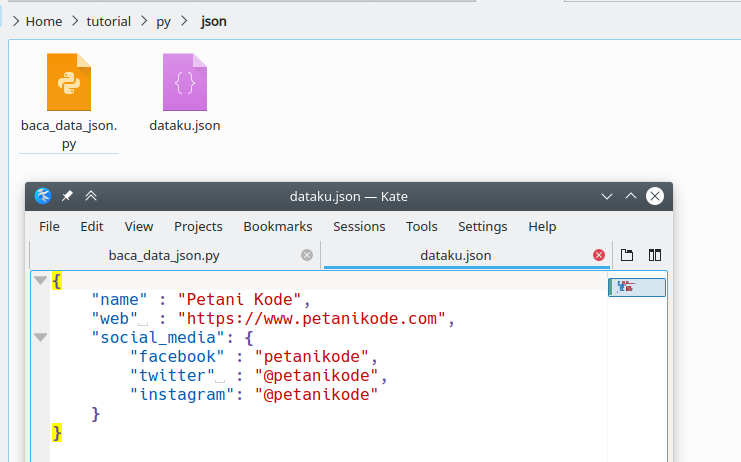This screenshot has width=741, height=462.
Task: Open the Settings menu
Action: (x=483, y=227)
